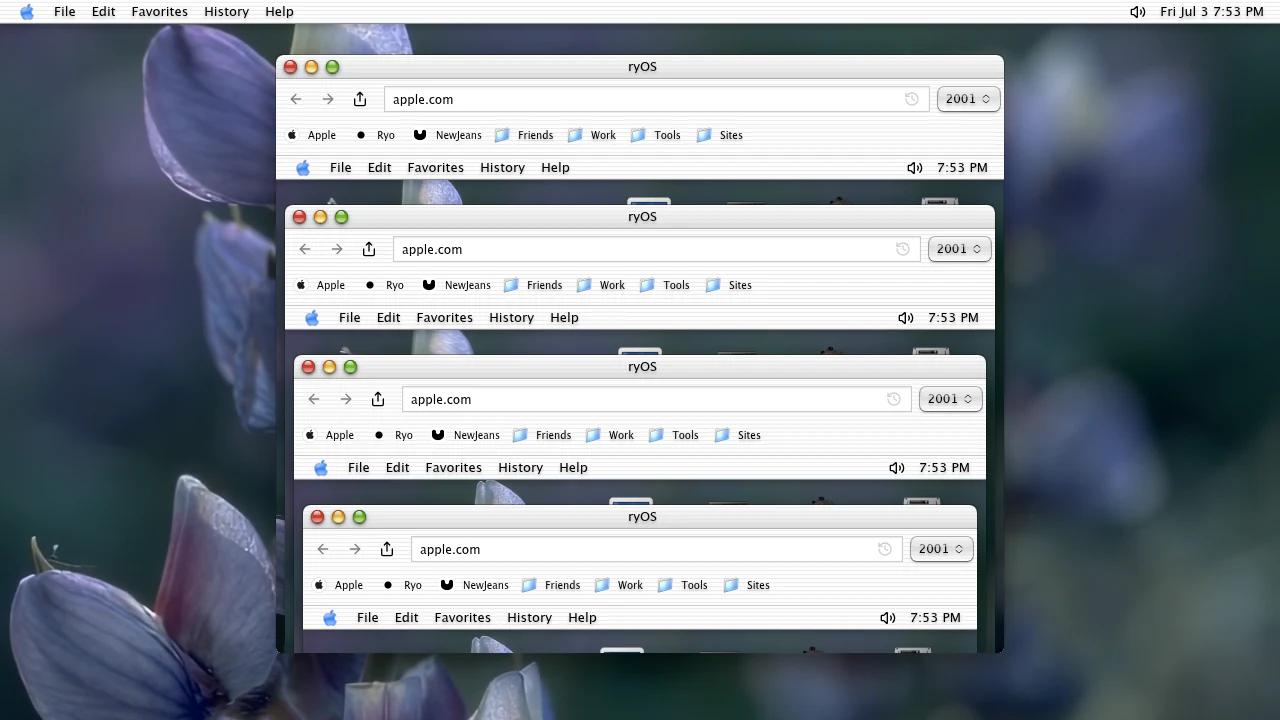The height and width of the screenshot is (720, 1280).
Task: Open Apple favorite in innermost ryOS window
Action: [x=338, y=585]
